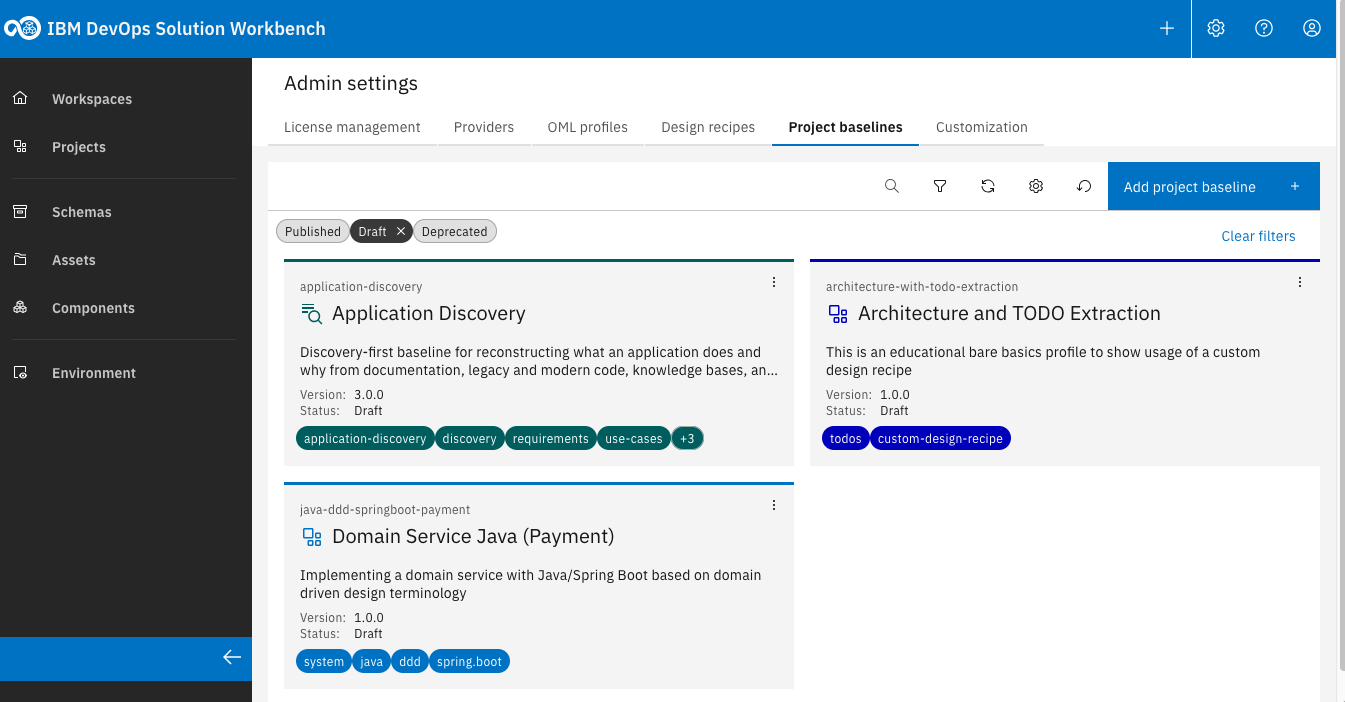The height and width of the screenshot is (702, 1345).
Task: Toggle the Draft filter chip label
Action: (372, 232)
